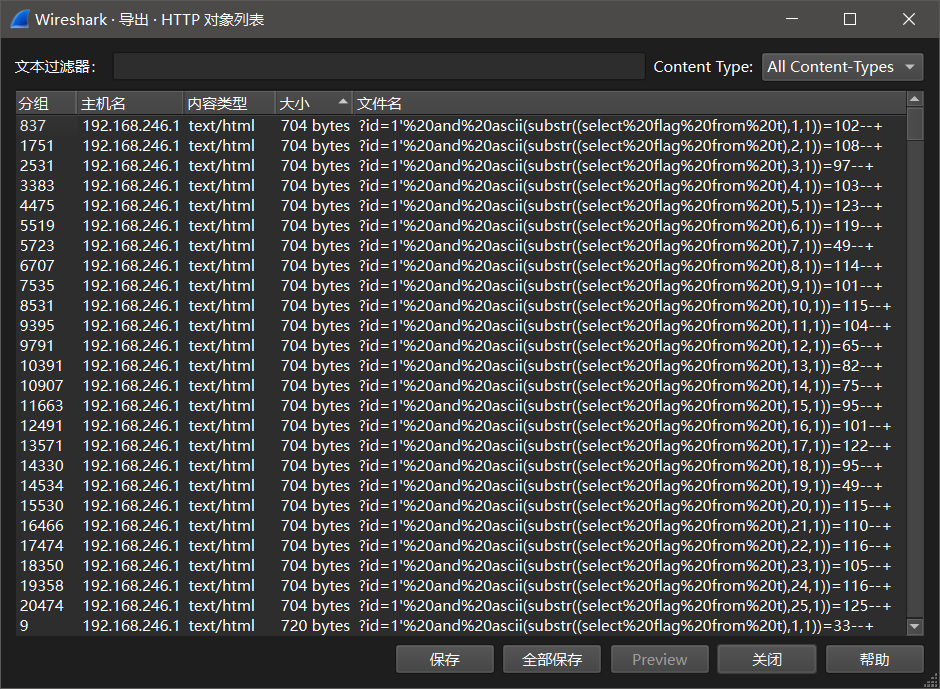Maximize the HTTP object list window

pyautogui.click(x=849, y=19)
